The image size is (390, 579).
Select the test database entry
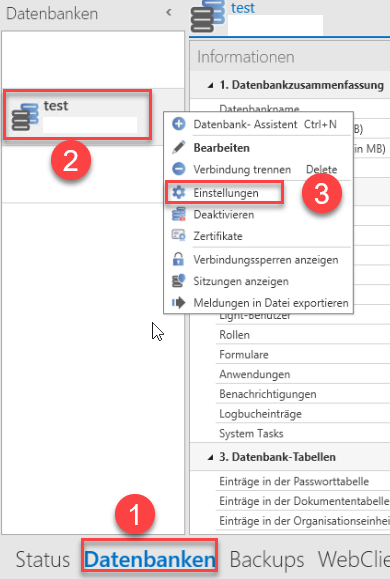(x=77, y=115)
